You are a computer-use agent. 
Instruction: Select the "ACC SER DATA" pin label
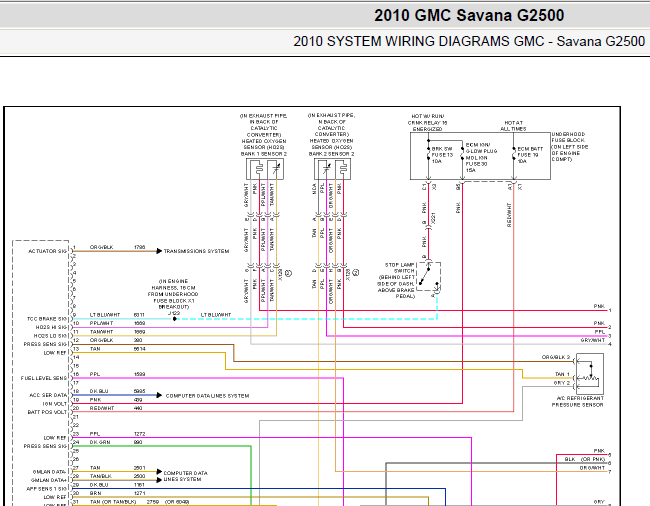click(48, 395)
